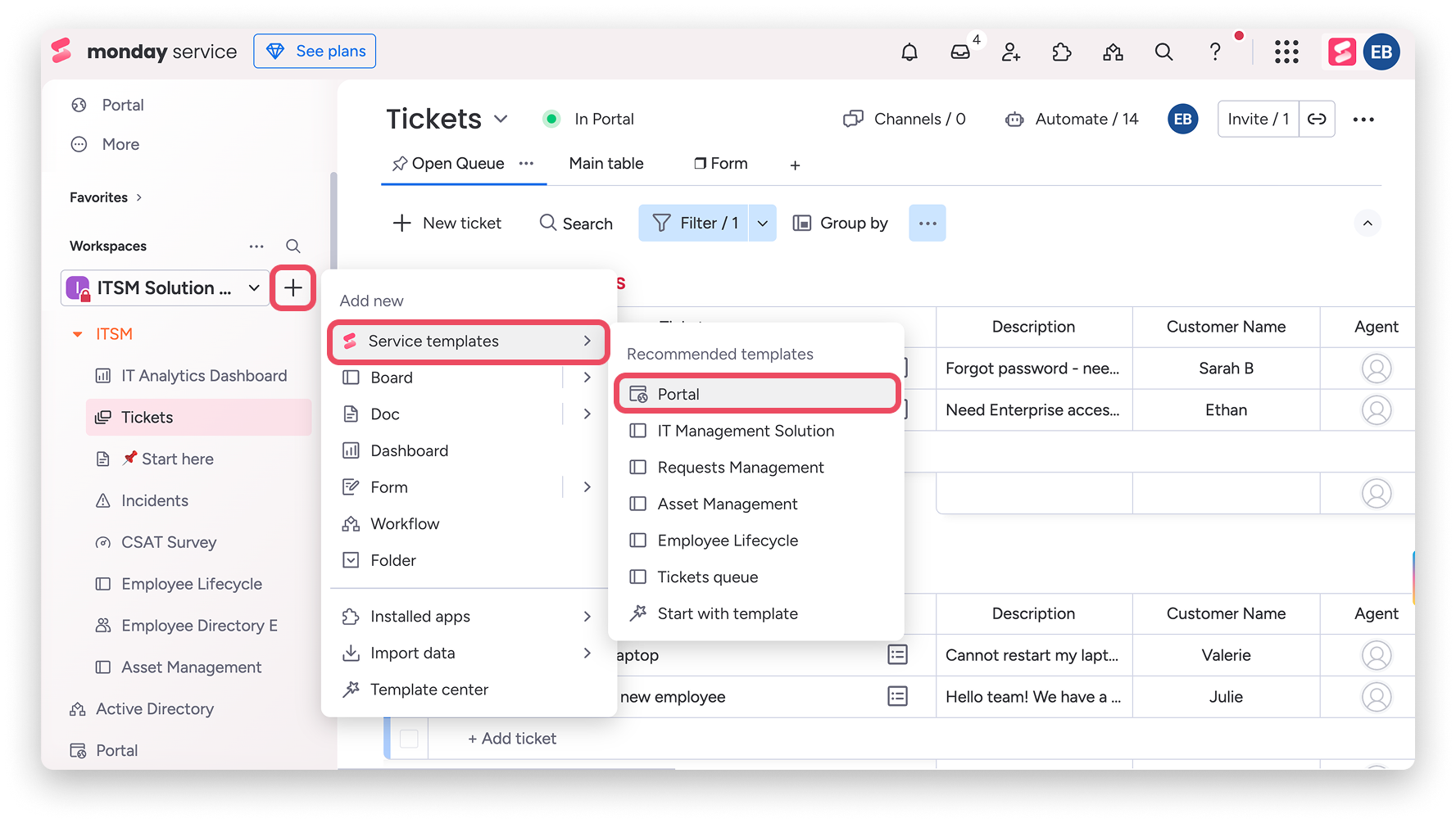Open the notifications bell
This screenshot has height=823, width=1456.
point(909,52)
